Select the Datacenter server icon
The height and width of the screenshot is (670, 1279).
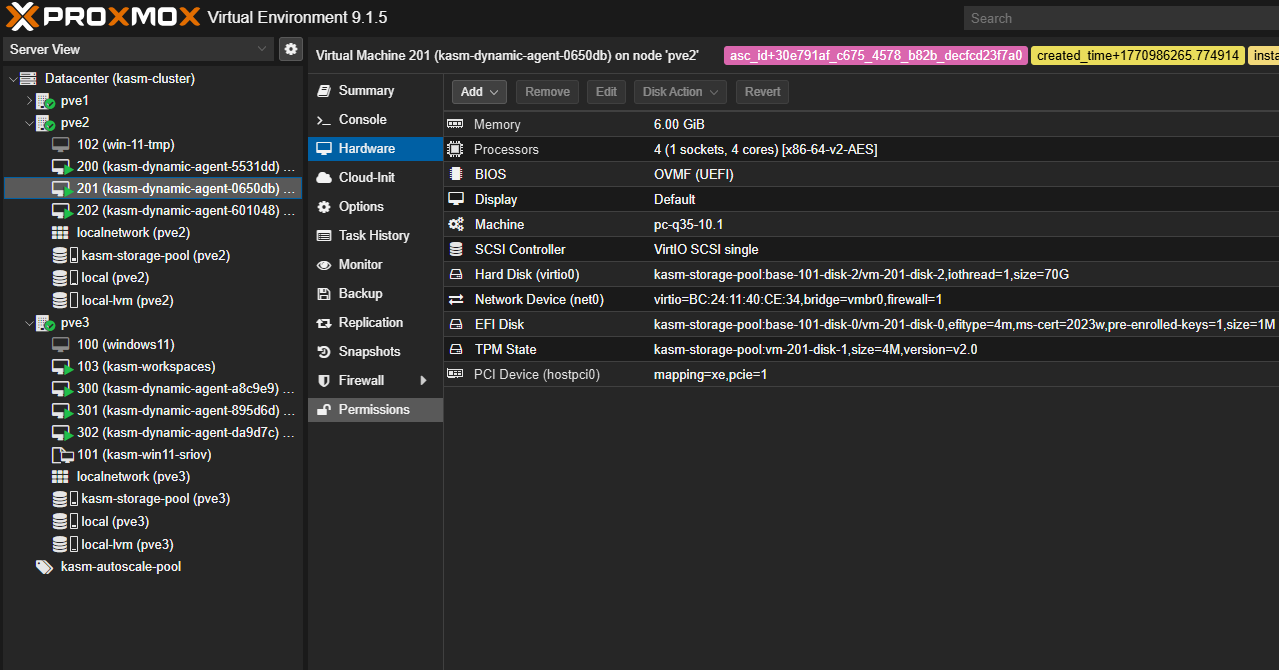pyautogui.click(x=28, y=78)
